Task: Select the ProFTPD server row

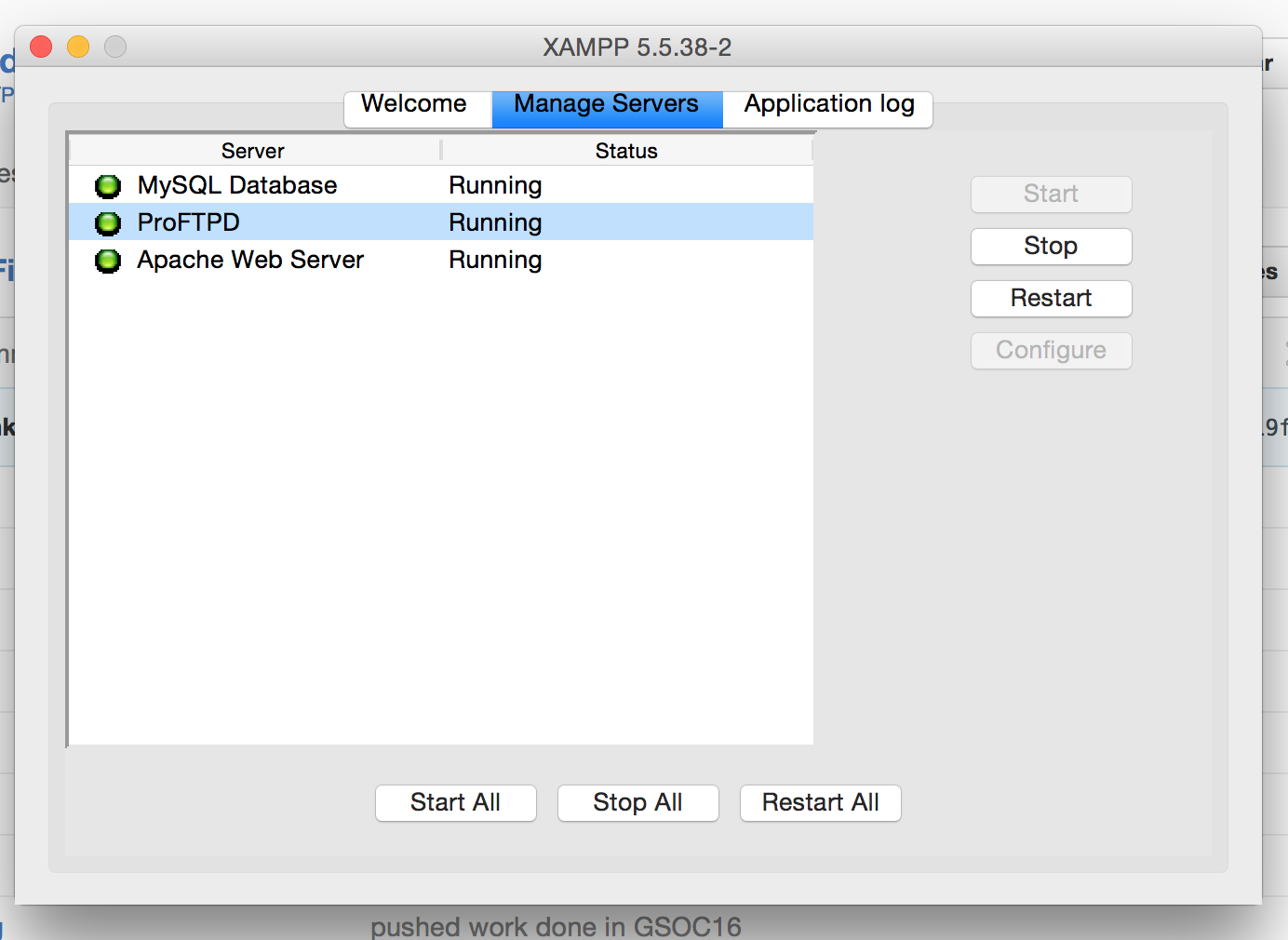Action: [x=441, y=222]
